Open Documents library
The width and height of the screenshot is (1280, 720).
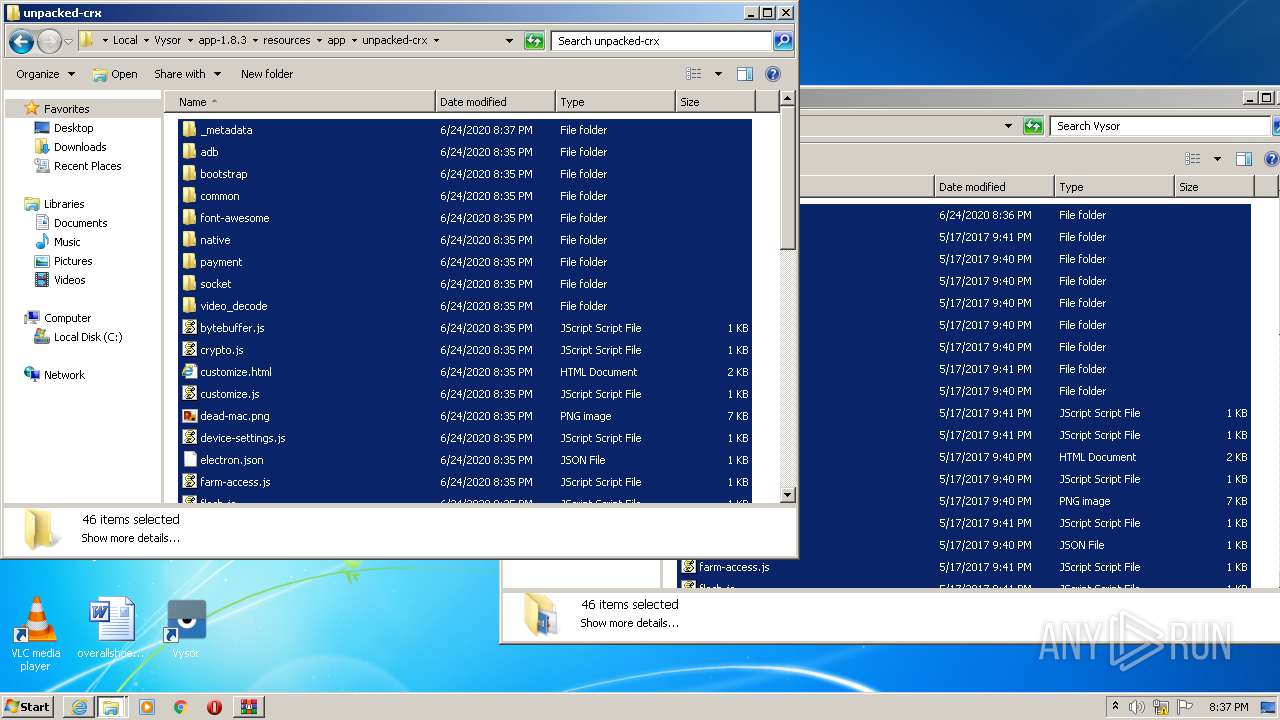coord(80,223)
